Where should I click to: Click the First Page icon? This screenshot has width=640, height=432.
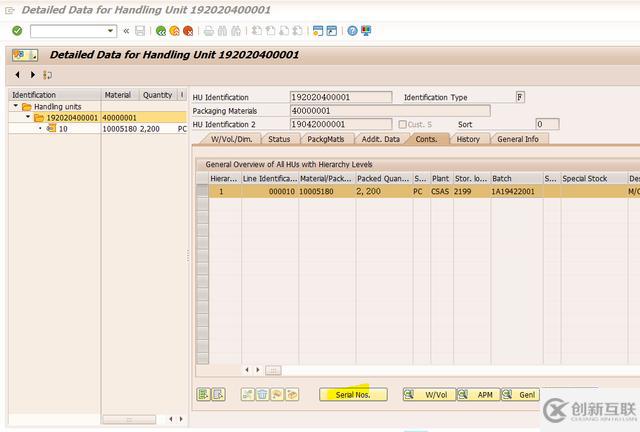click(x=257, y=31)
